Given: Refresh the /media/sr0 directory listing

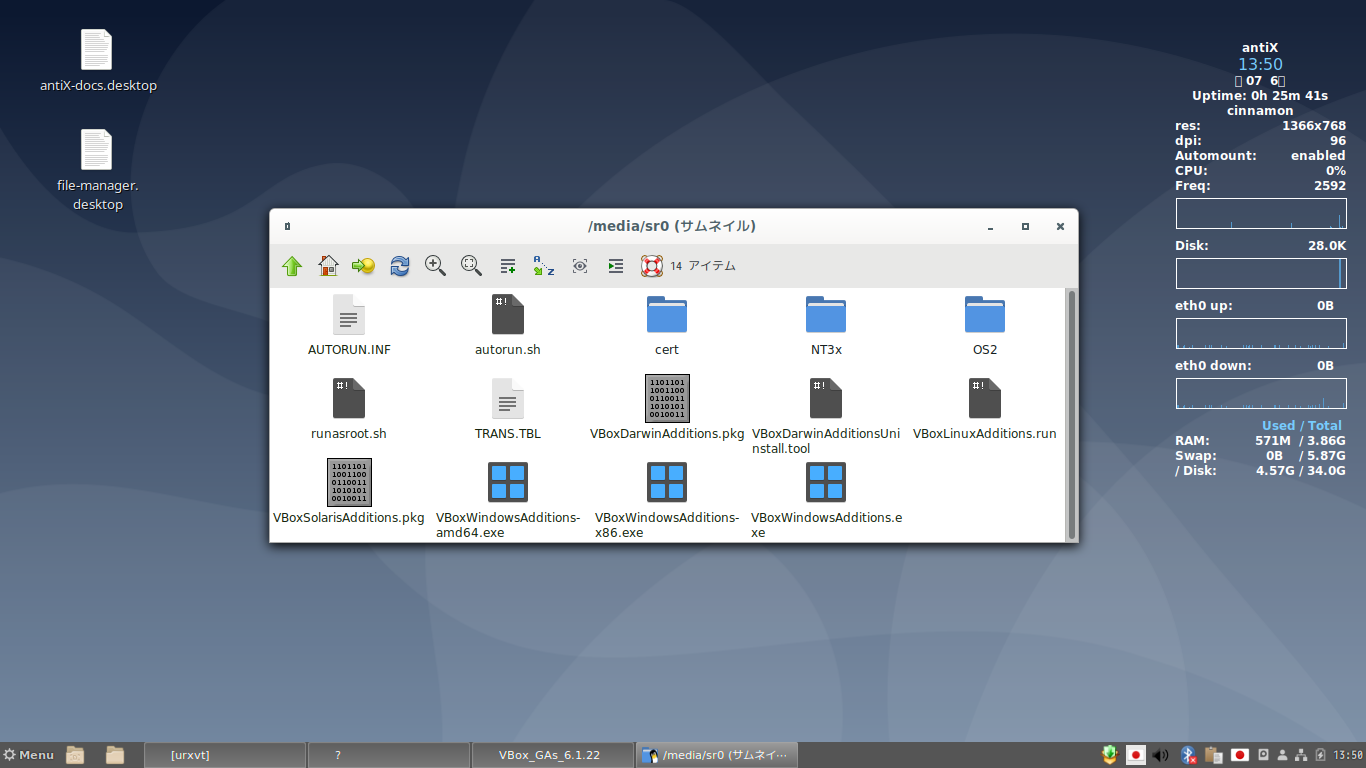Looking at the screenshot, I should pos(400,266).
